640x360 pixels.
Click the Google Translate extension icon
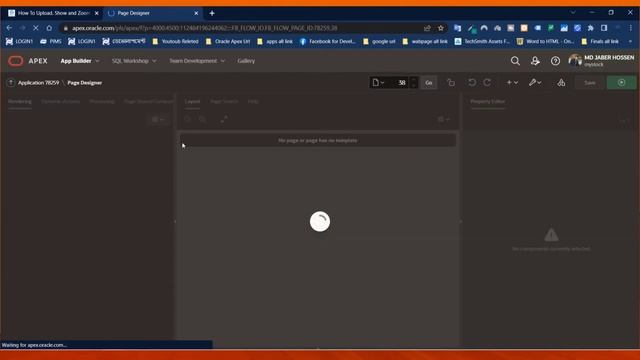pos(457,28)
